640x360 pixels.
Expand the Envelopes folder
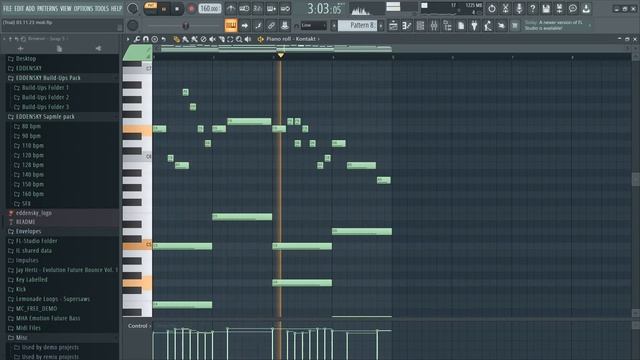click(28, 231)
